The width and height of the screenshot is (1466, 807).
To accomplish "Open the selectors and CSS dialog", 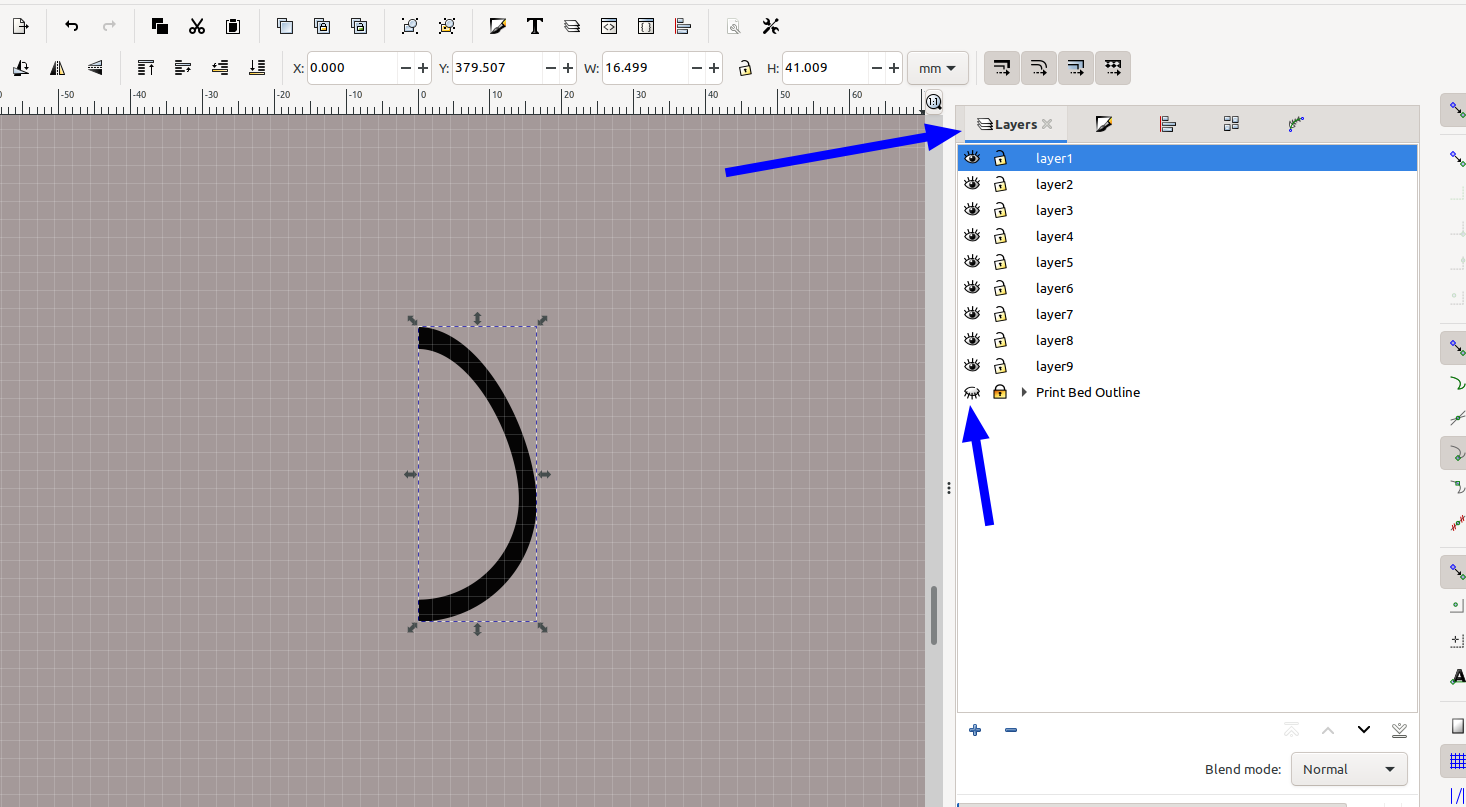I will point(646,26).
